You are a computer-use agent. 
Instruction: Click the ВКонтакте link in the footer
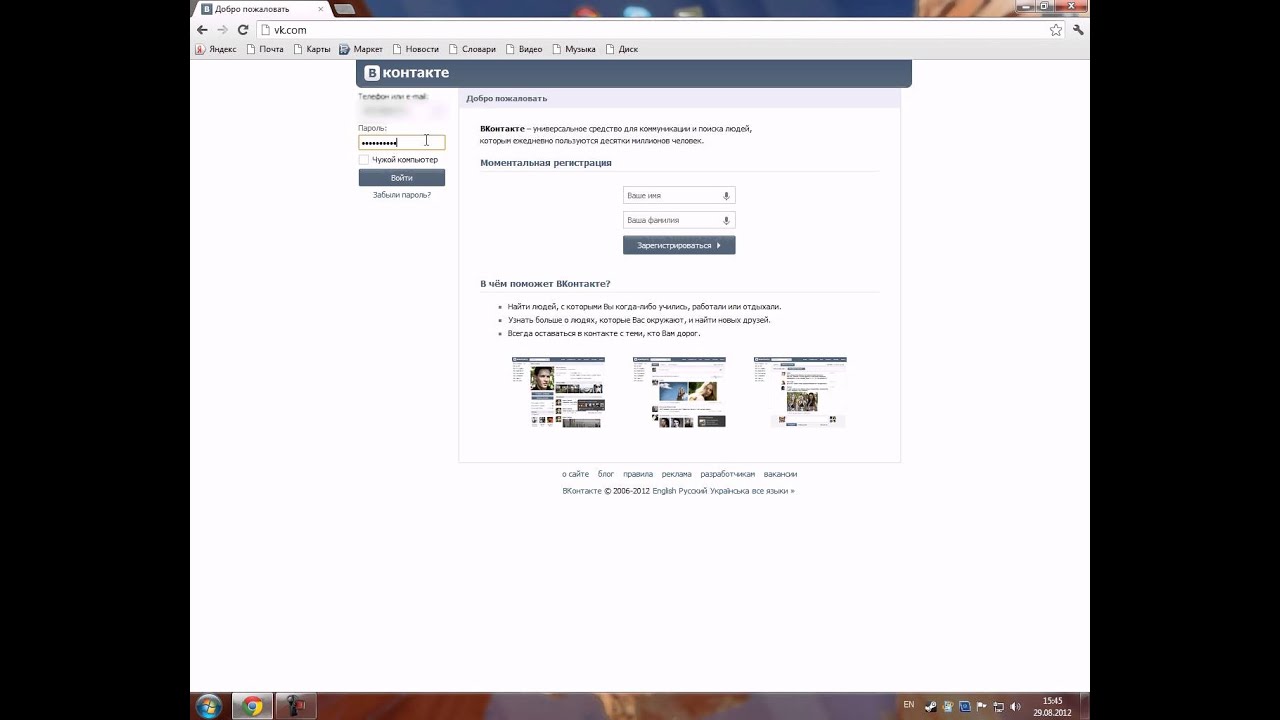582,491
